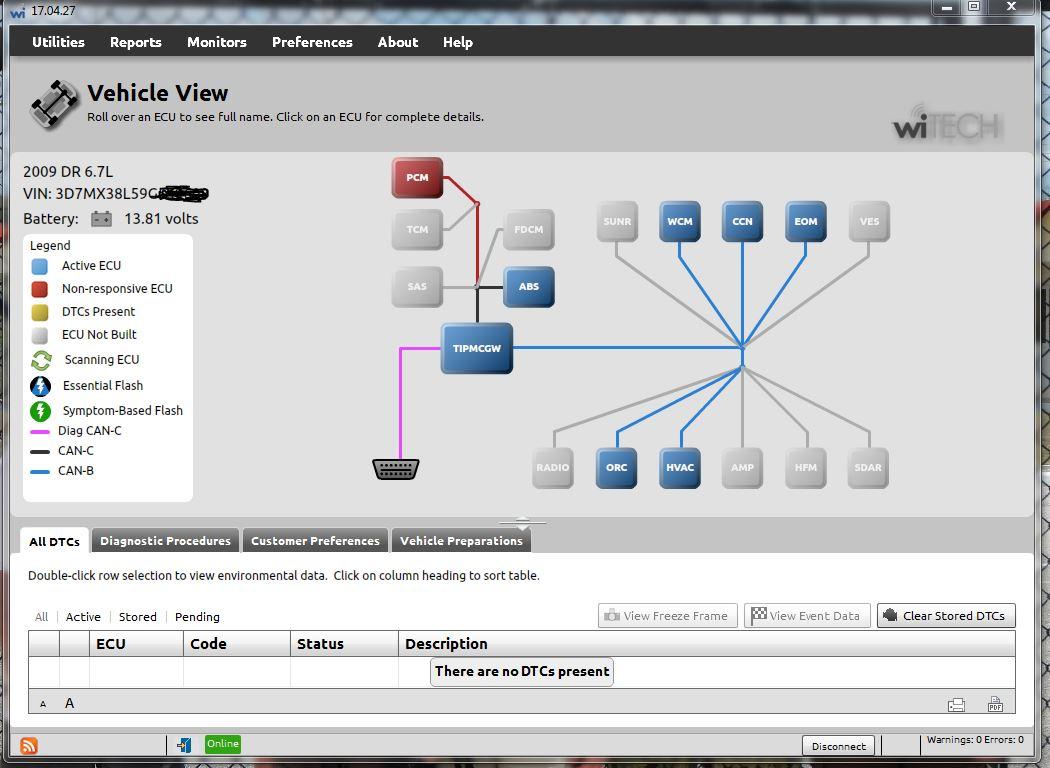Click the Non-responsive ECU legend swatch
Image resolution: width=1050 pixels, height=768 pixels.
[40, 289]
